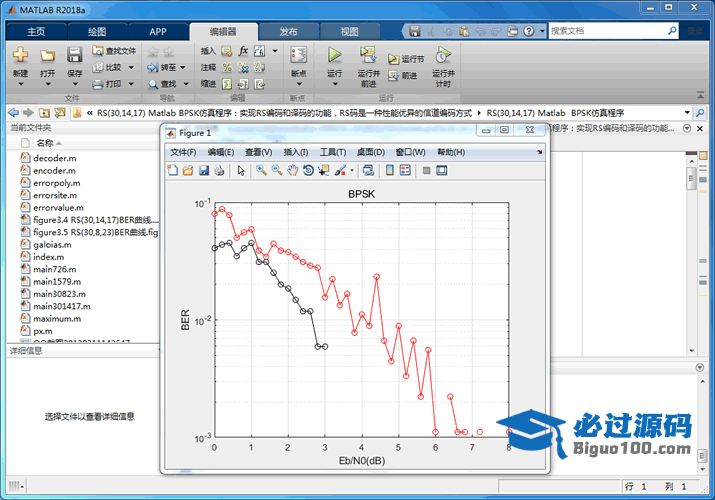Select the Brush data tool in Figure 1

(x=340, y=170)
